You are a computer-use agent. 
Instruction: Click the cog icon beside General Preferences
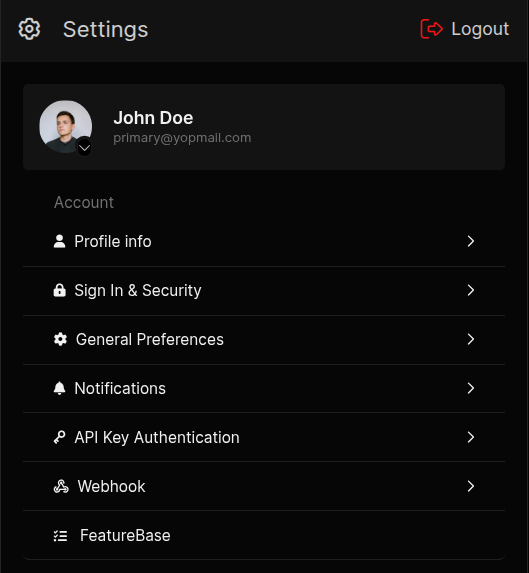[60, 339]
